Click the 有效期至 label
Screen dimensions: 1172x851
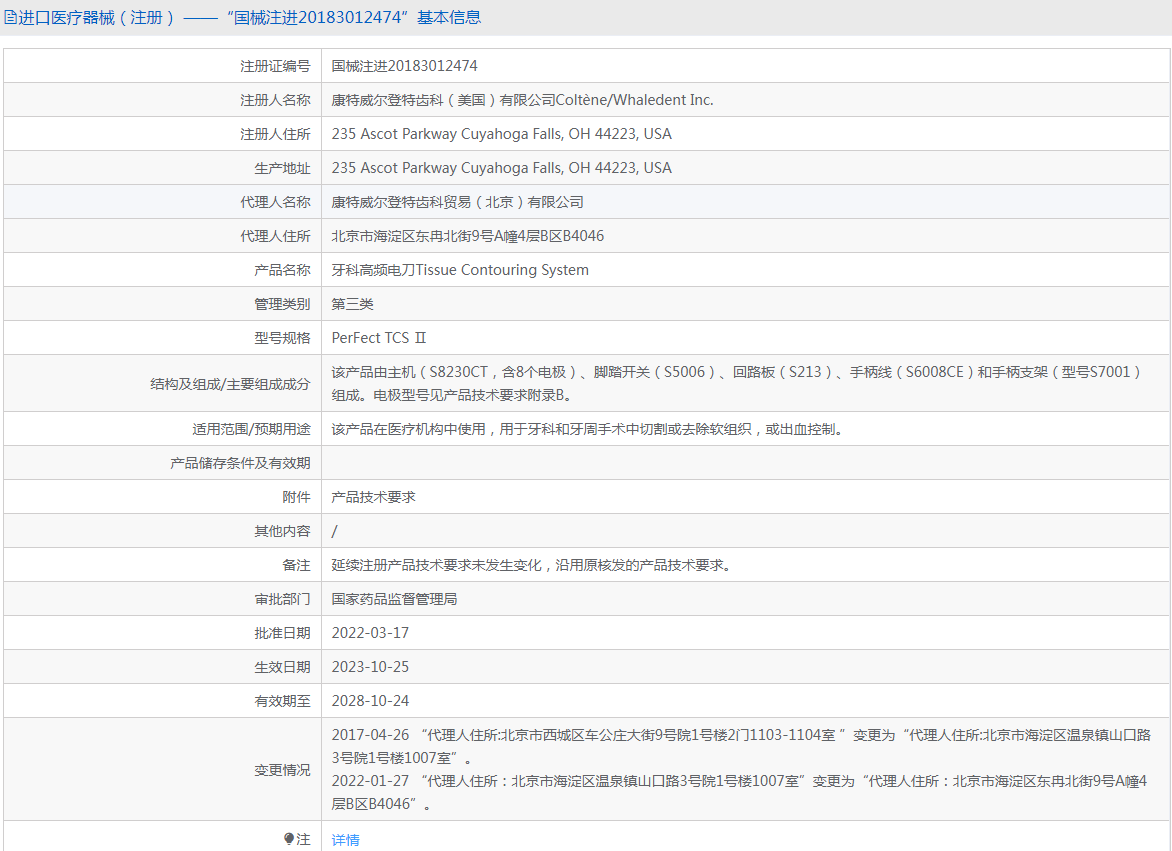coord(282,701)
